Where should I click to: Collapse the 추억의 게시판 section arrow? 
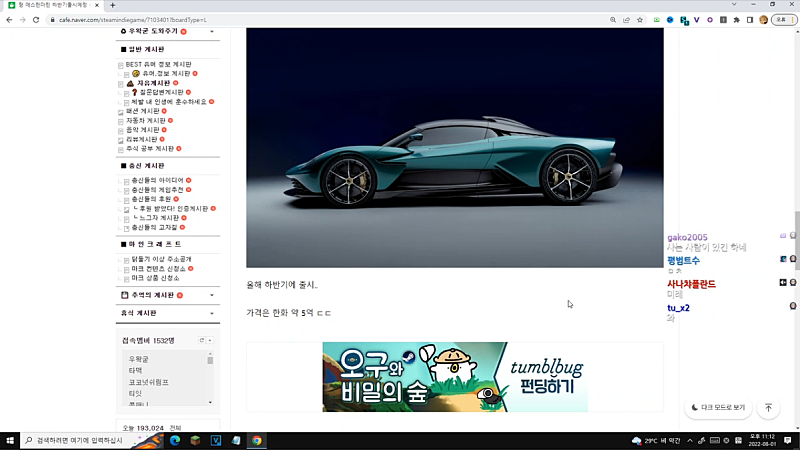[x=212, y=296]
